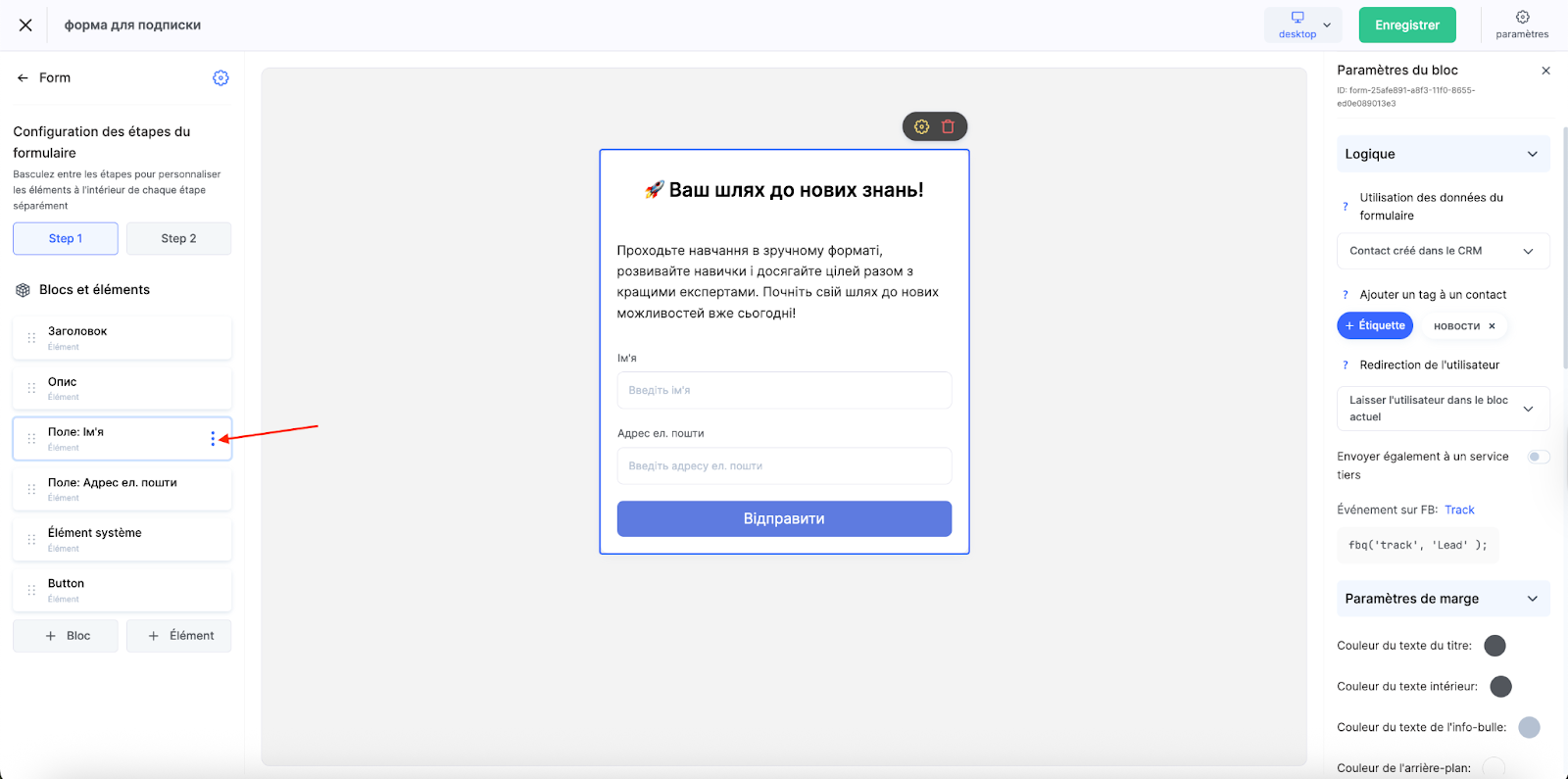Click the green Enregistrer button
Screen dimensions: 1568x779
[x=1407, y=24]
